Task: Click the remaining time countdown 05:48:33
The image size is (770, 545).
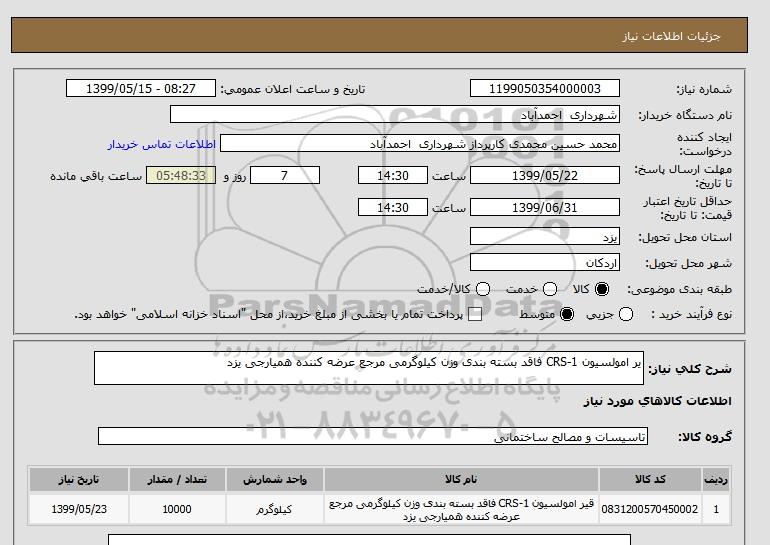Action: point(181,175)
